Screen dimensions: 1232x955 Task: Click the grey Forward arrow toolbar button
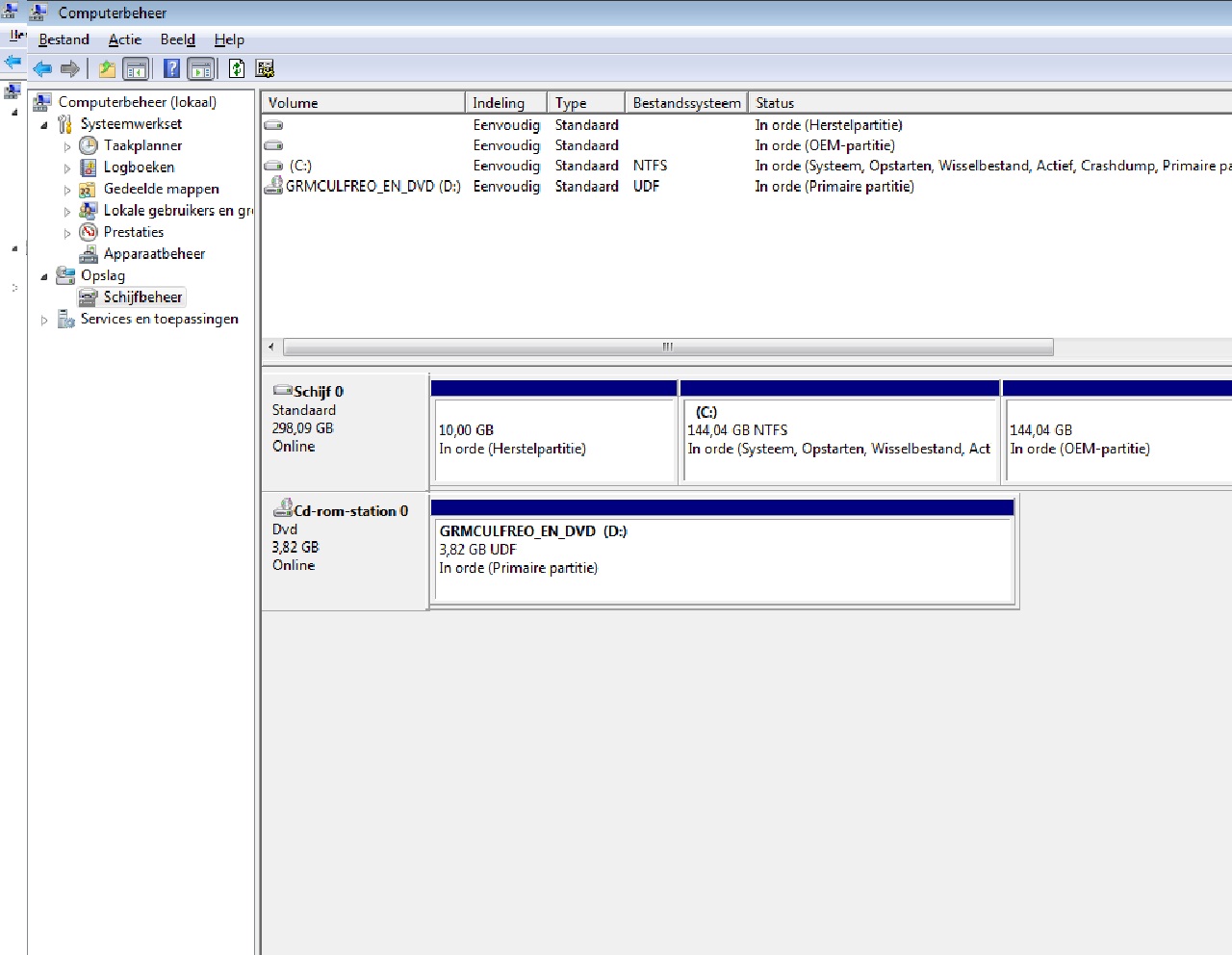69,68
